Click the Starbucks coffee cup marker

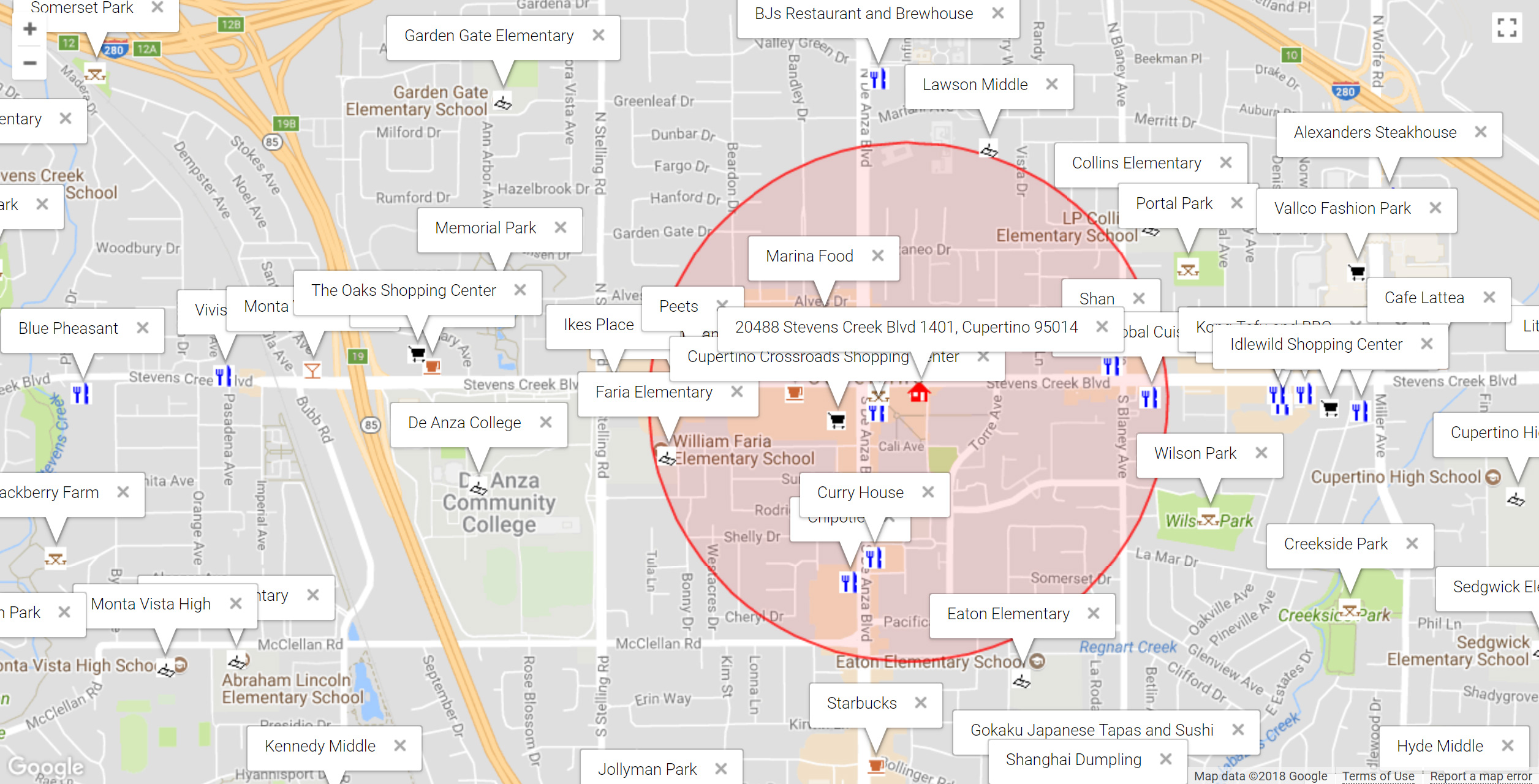pyautogui.click(x=876, y=766)
